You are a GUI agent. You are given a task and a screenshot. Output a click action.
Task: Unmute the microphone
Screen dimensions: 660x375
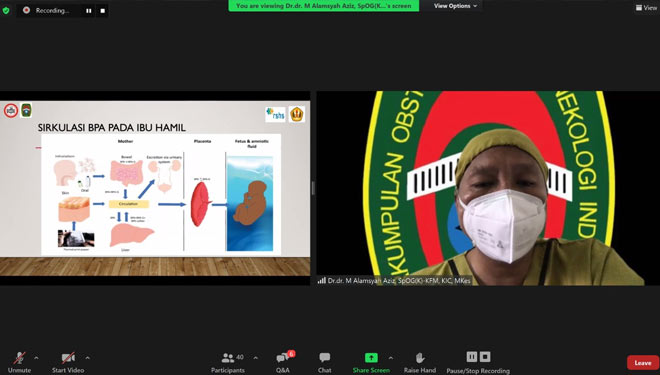coord(19,362)
